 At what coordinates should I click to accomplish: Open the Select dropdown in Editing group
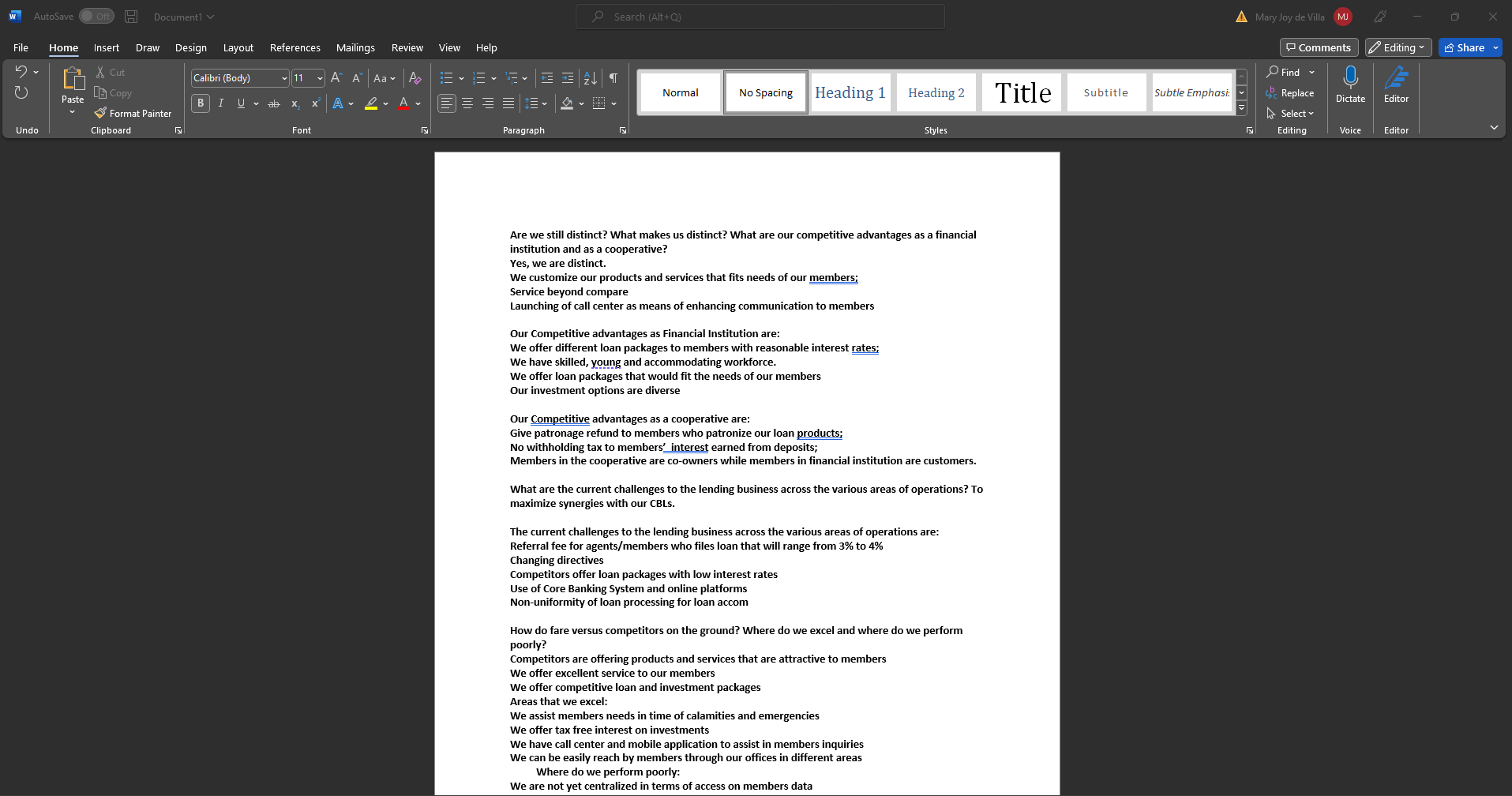(x=1297, y=113)
